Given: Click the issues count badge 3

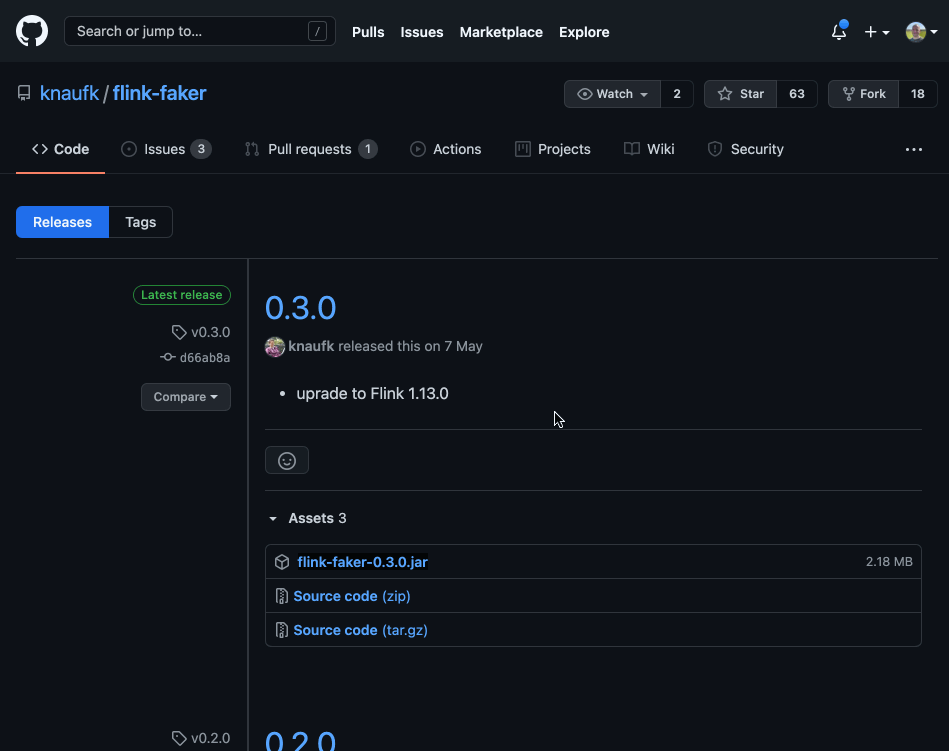Looking at the screenshot, I should point(201,149).
